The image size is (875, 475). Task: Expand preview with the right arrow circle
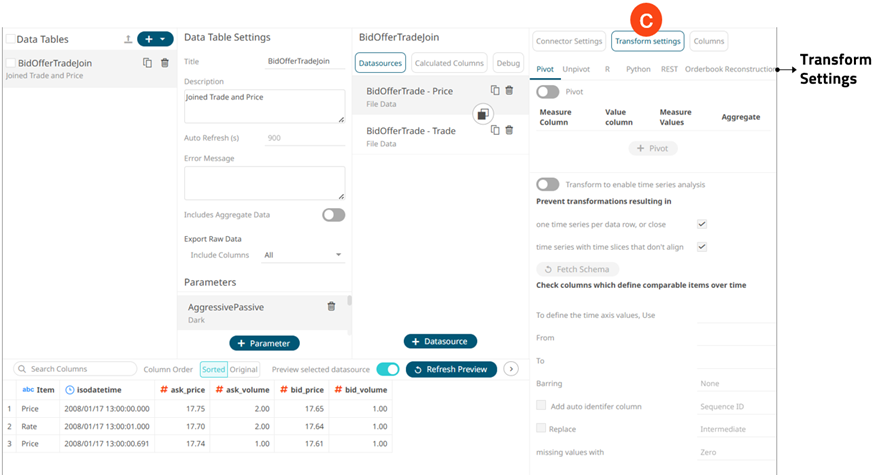tap(511, 369)
